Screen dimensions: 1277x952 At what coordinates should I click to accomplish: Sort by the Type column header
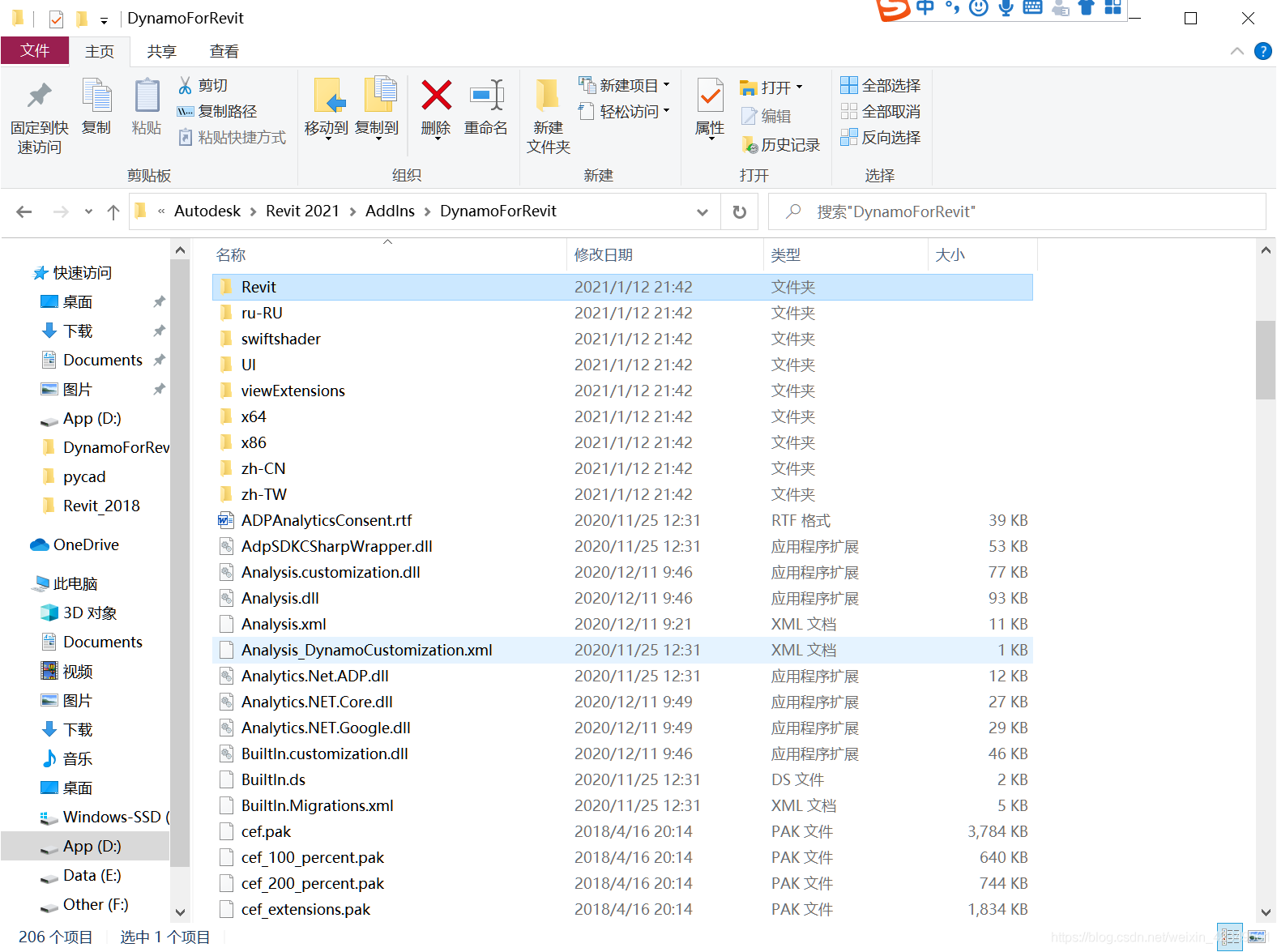845,254
